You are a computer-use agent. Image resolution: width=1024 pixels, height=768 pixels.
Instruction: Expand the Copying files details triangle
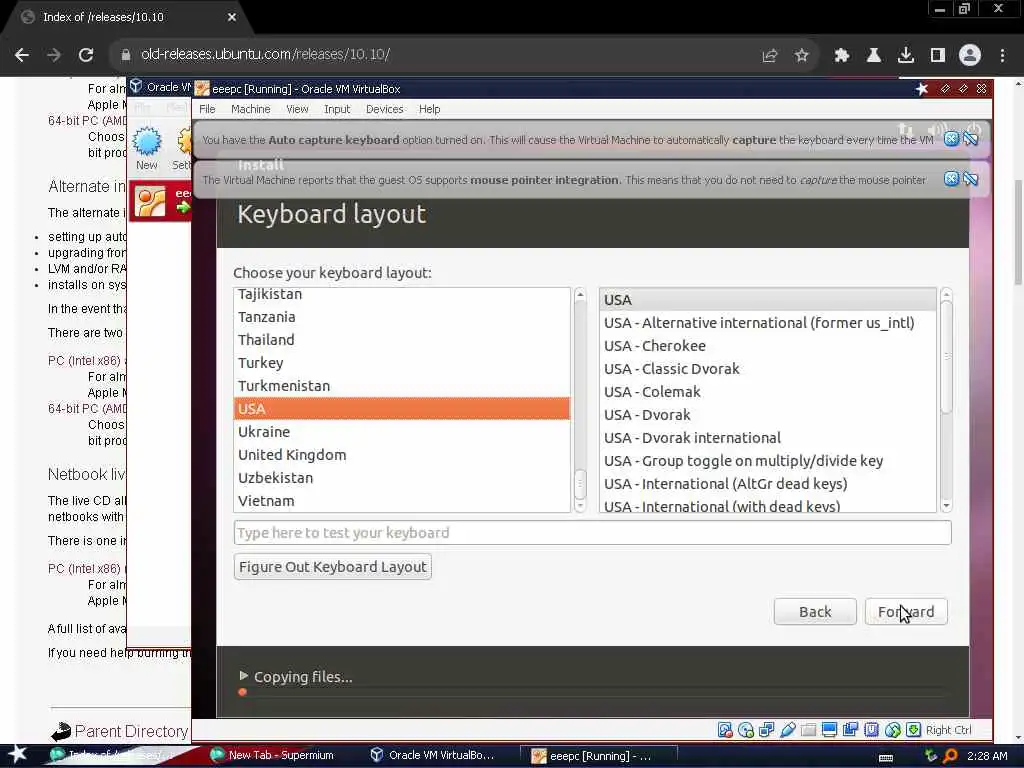244,676
